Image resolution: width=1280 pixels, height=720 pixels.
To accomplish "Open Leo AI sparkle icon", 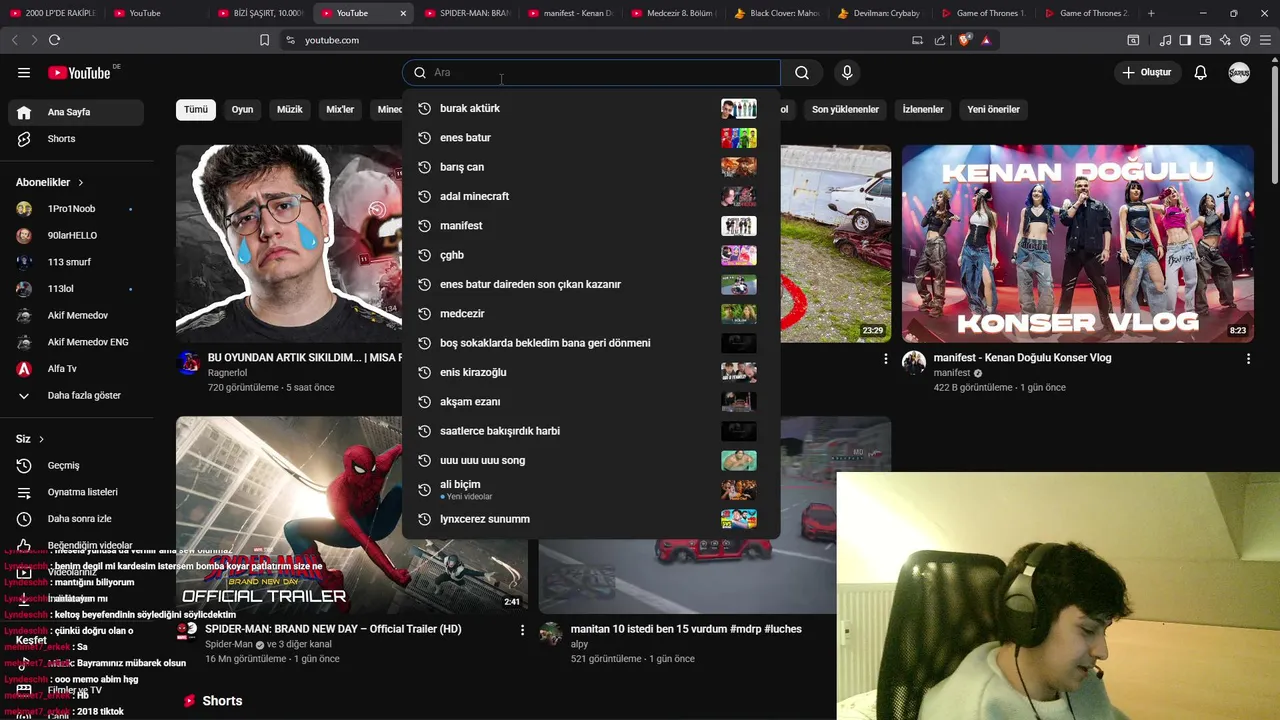I will [x=1225, y=40].
